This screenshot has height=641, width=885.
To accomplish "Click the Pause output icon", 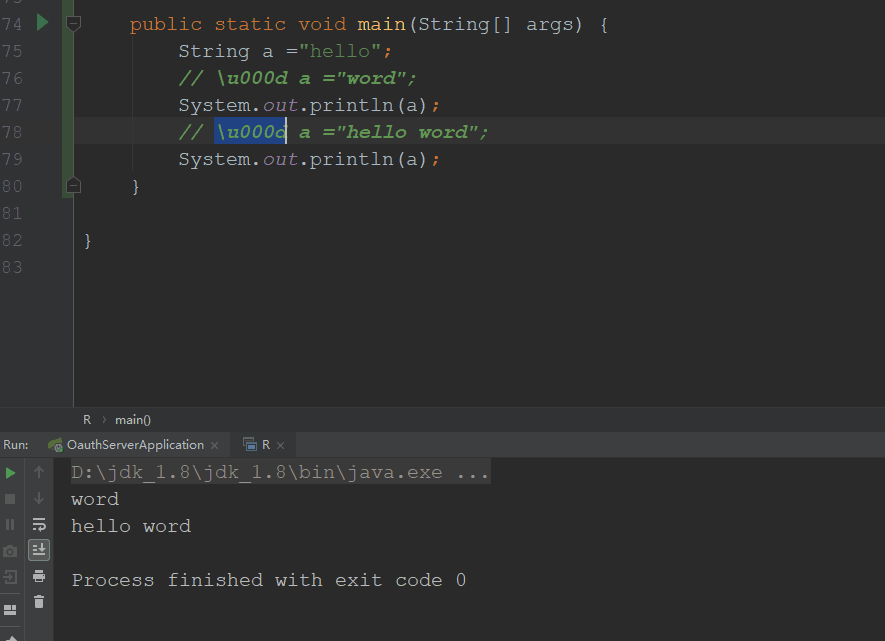I will click(x=11, y=524).
